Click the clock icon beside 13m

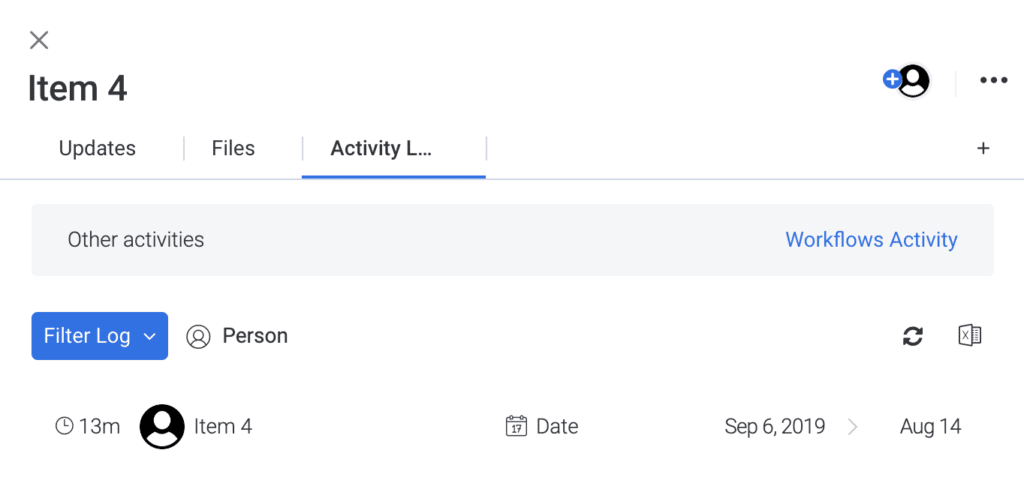pos(64,426)
